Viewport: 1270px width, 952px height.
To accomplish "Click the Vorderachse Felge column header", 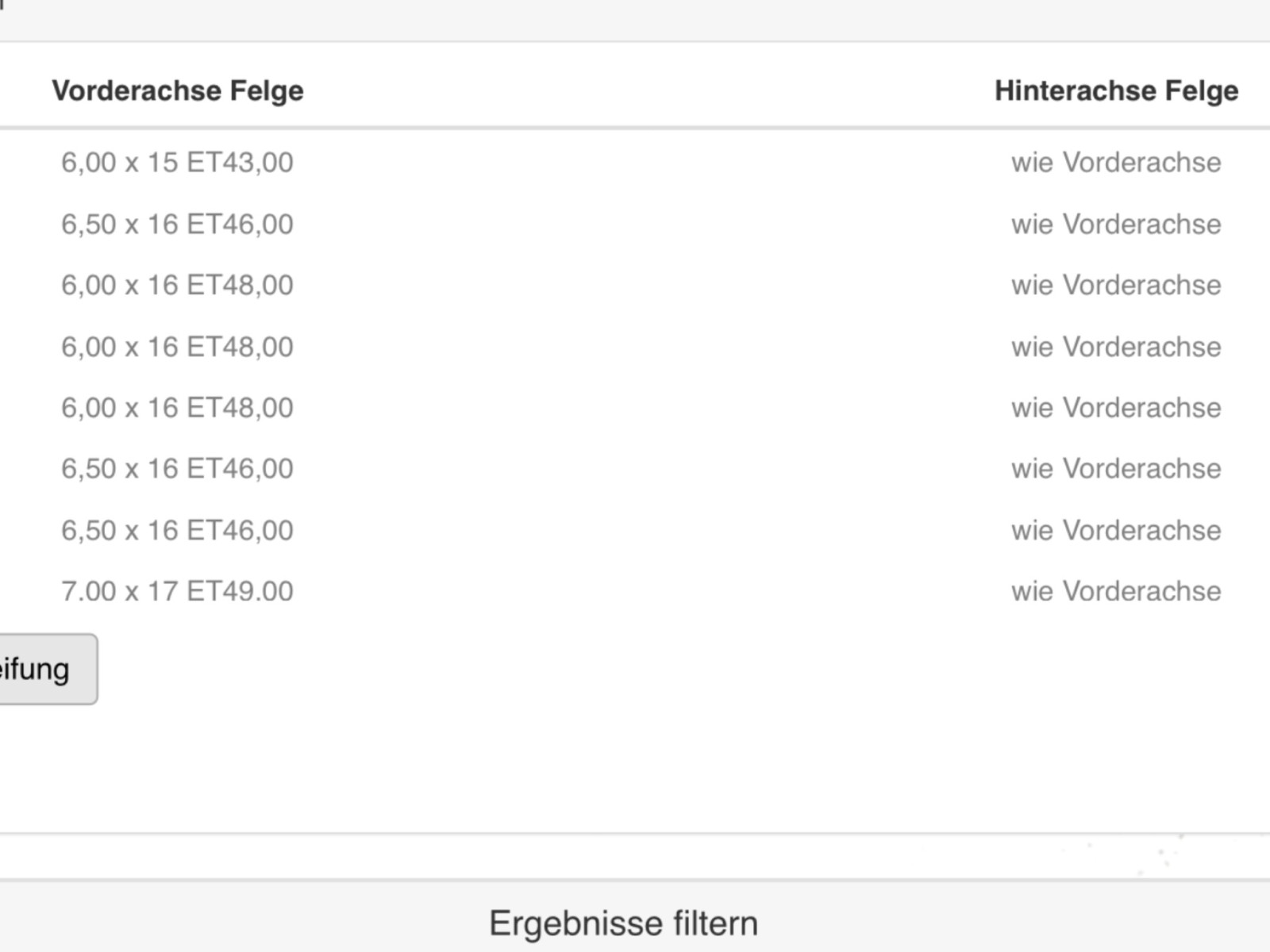I will pyautogui.click(x=178, y=90).
